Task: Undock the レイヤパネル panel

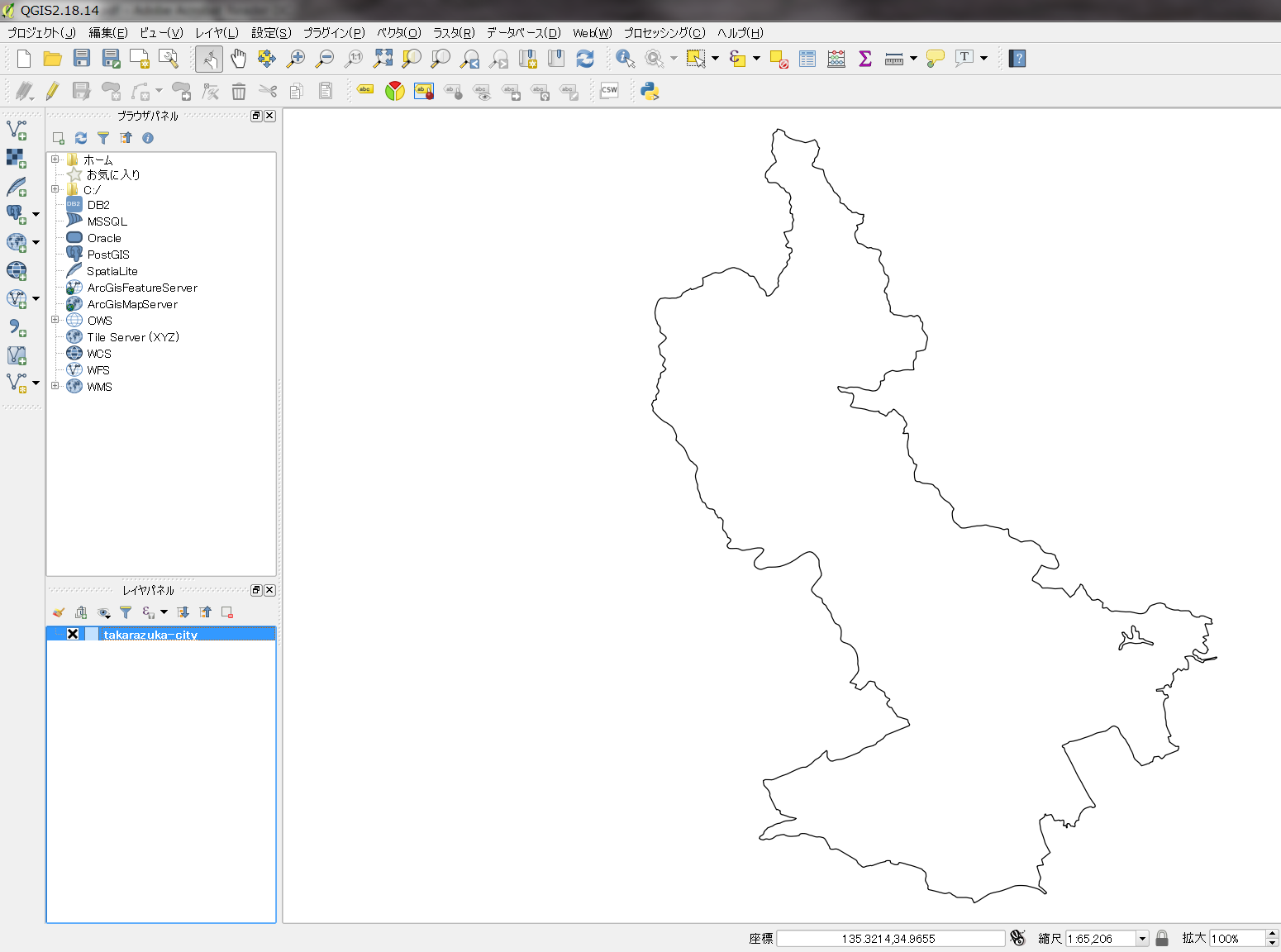Action: (256, 590)
